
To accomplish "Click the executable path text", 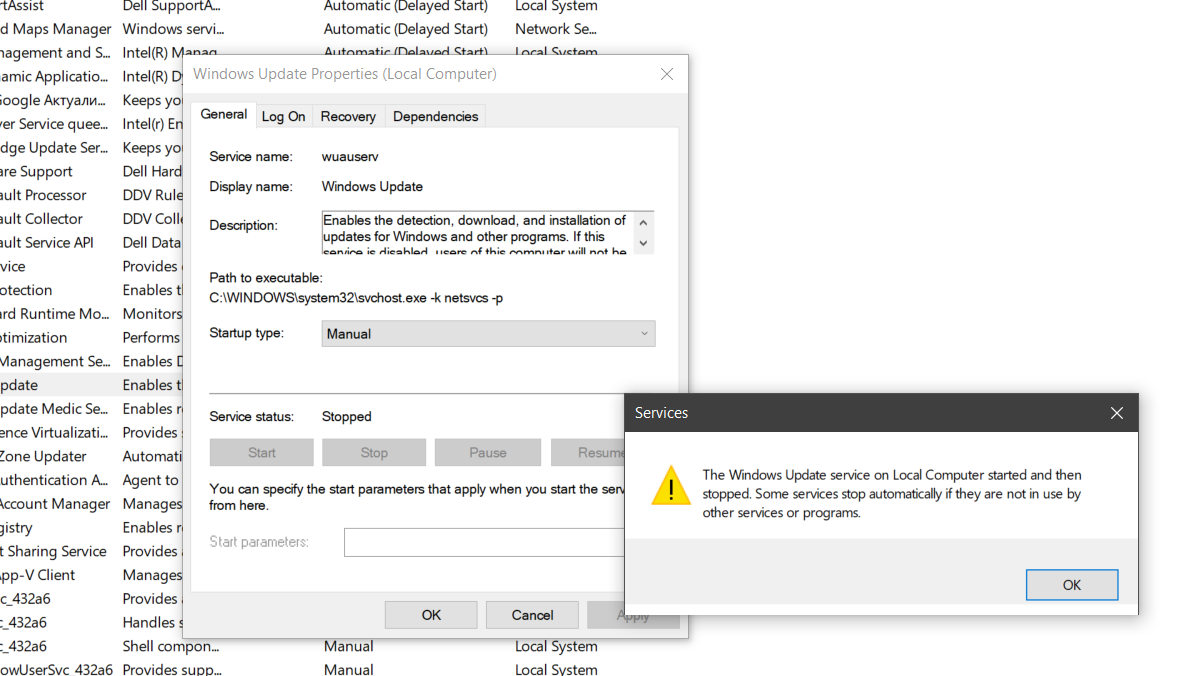I will pos(356,298).
